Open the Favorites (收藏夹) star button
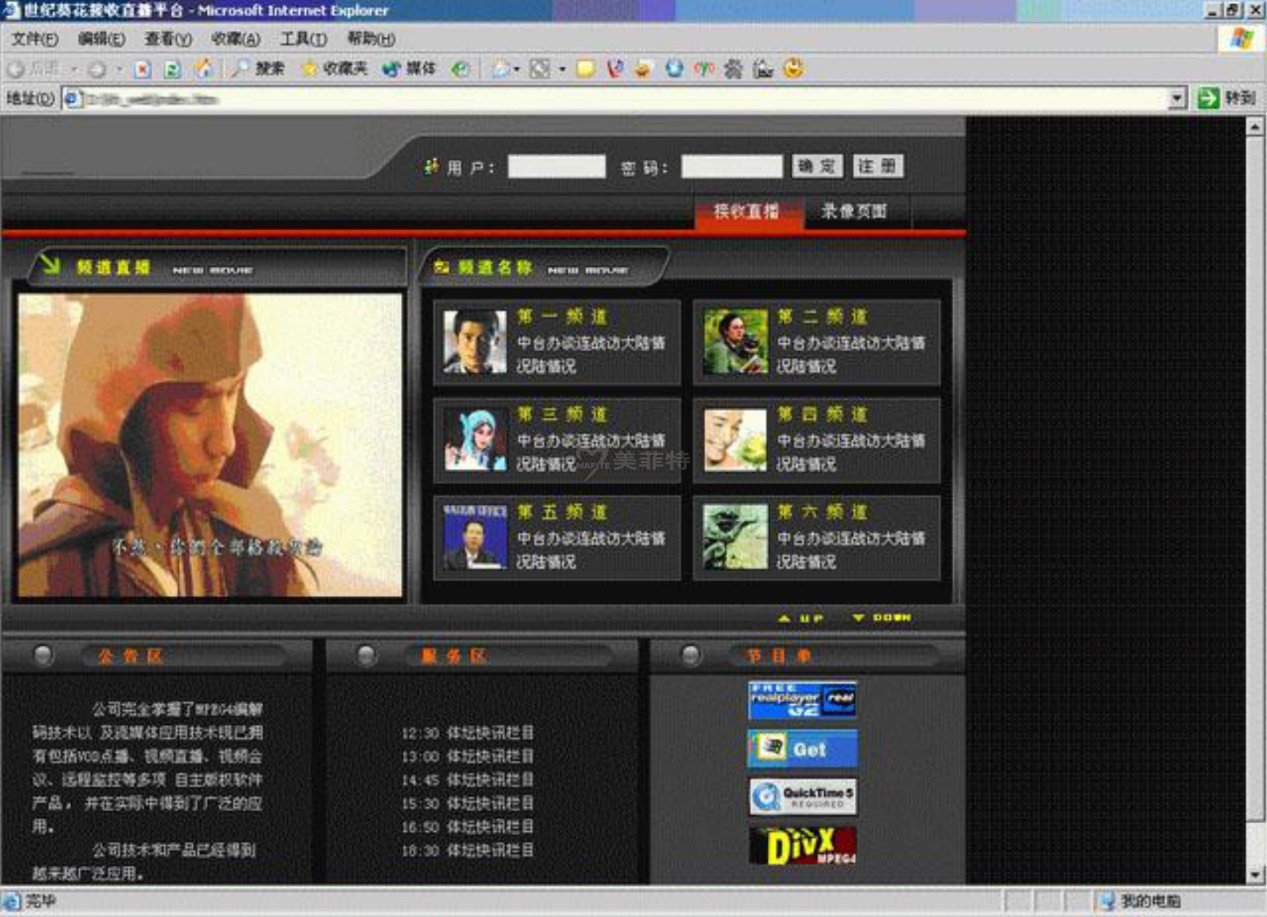Screen dimensions: 1267x917 click(335, 69)
